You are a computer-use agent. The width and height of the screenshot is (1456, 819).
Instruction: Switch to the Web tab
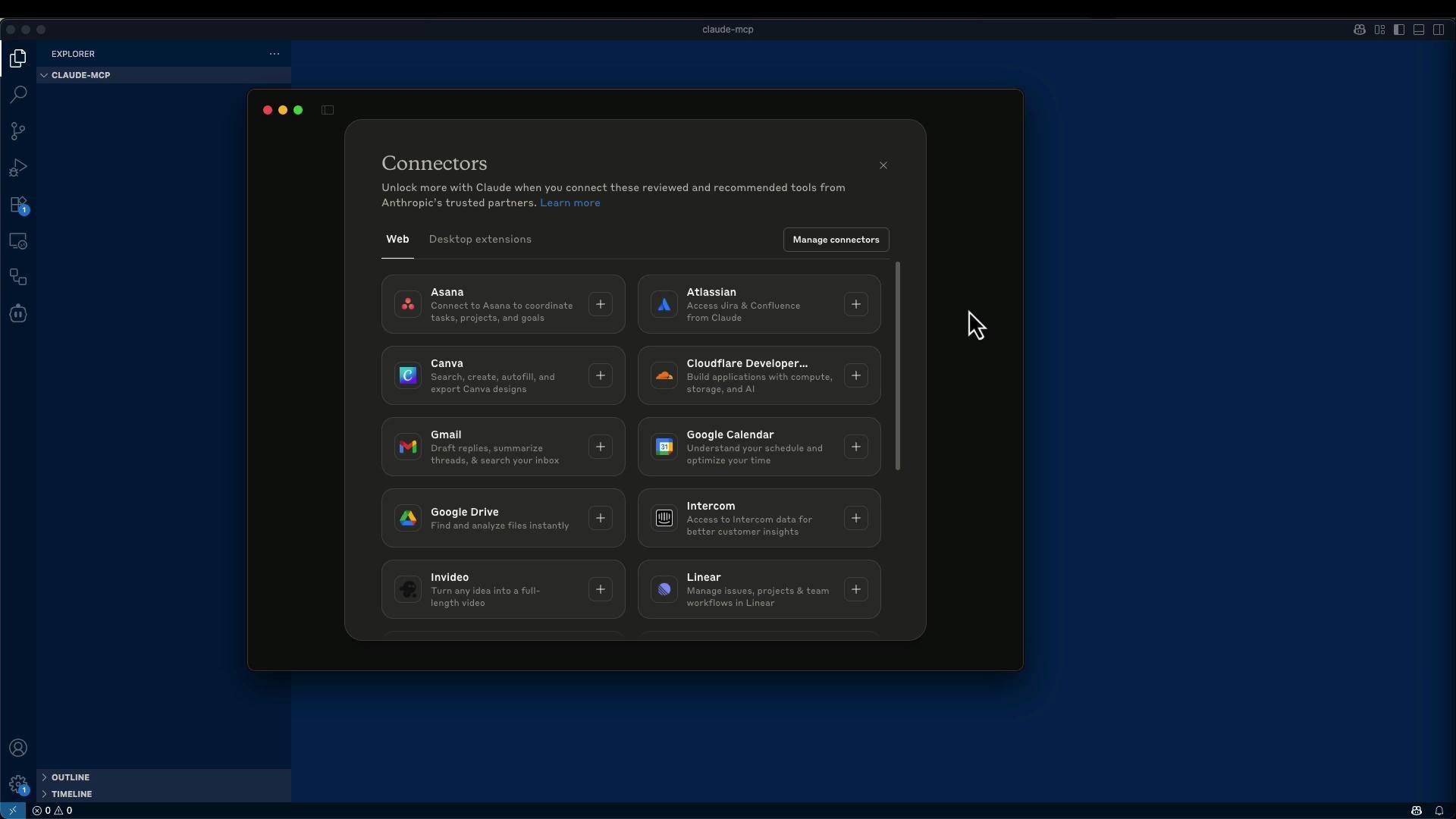click(397, 240)
